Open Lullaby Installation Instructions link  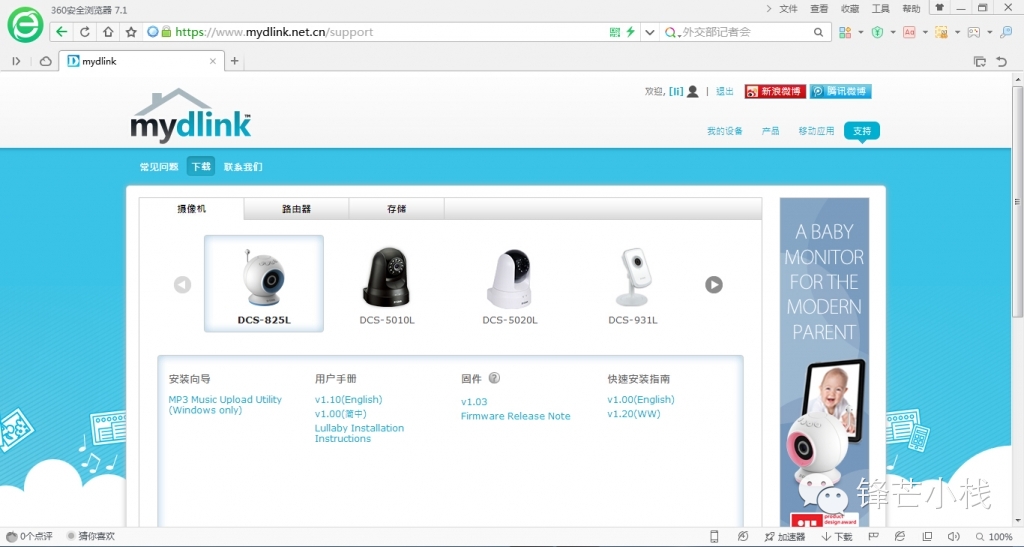click(359, 433)
